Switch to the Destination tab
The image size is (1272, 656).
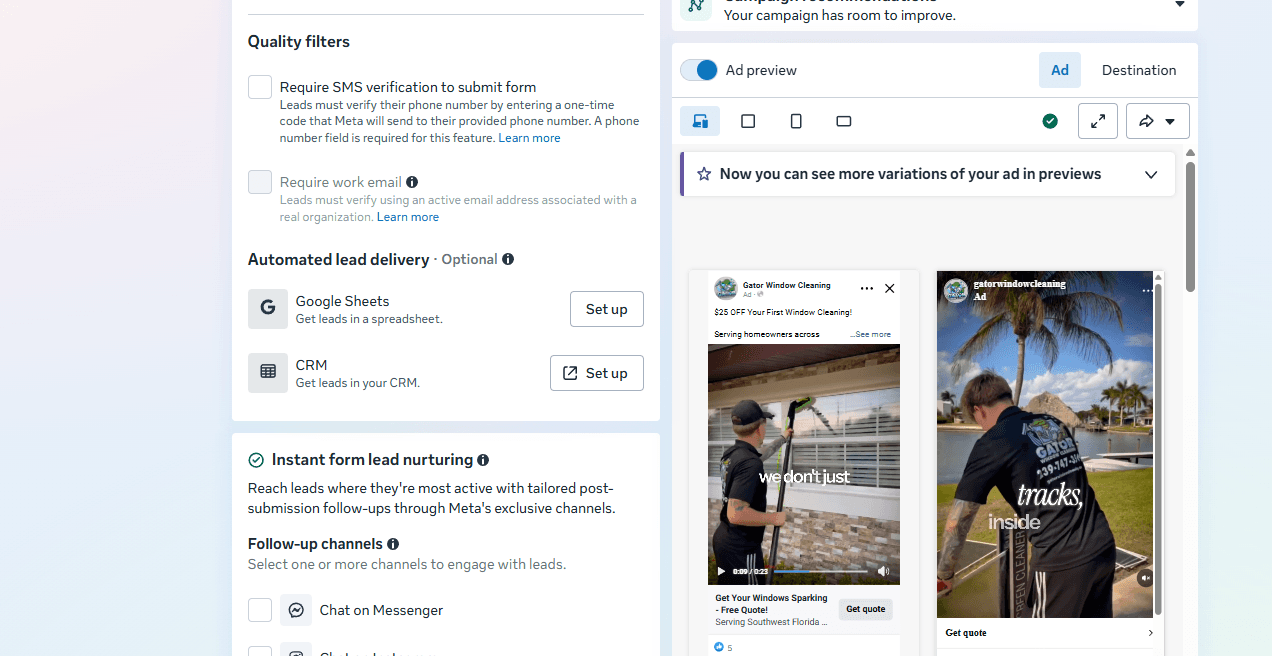pos(1139,70)
